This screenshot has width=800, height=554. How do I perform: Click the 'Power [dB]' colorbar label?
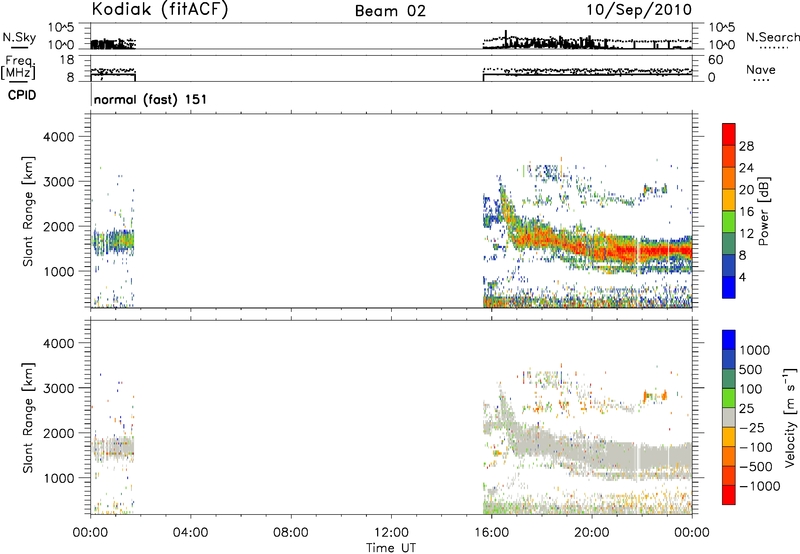[764, 211]
